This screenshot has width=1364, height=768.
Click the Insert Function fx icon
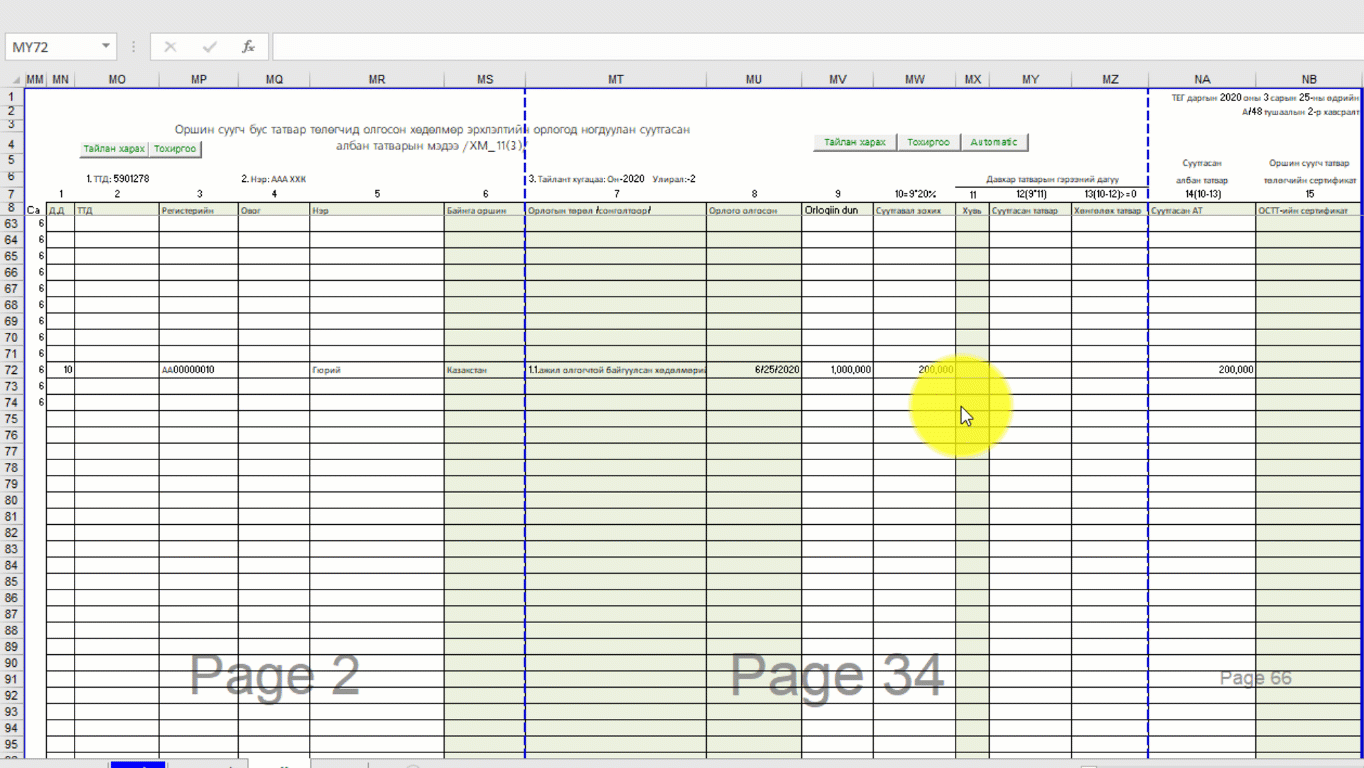(248, 47)
